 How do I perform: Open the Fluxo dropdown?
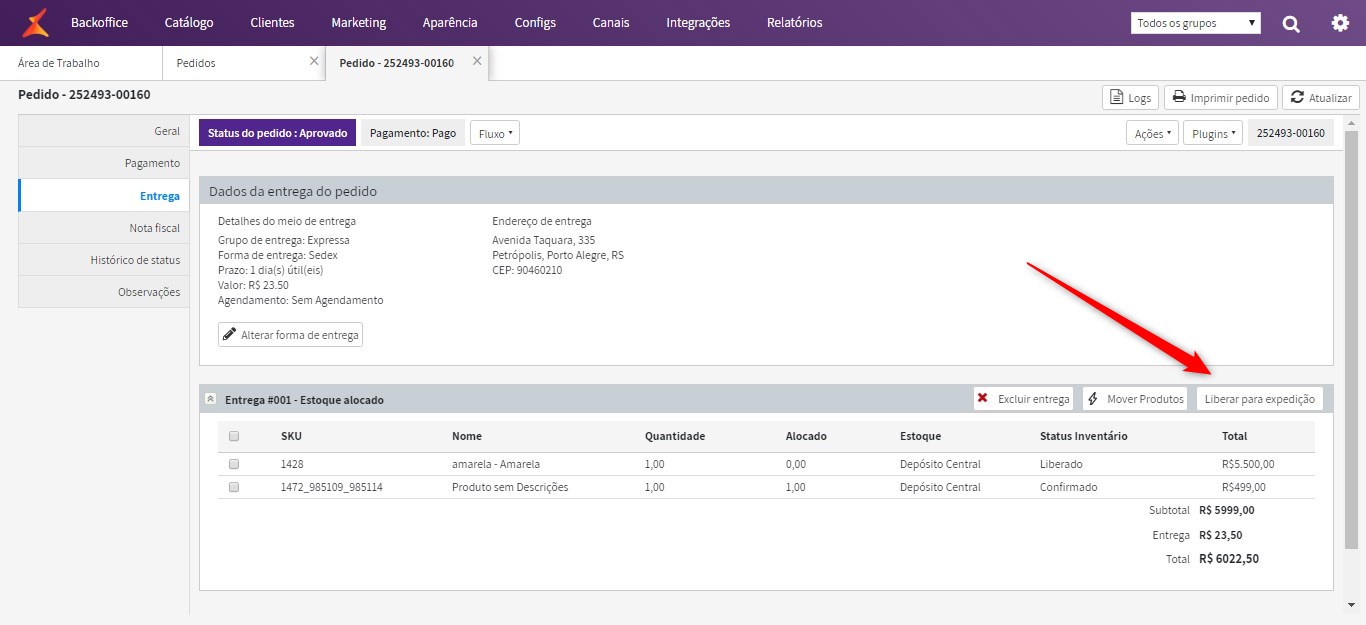[495, 133]
